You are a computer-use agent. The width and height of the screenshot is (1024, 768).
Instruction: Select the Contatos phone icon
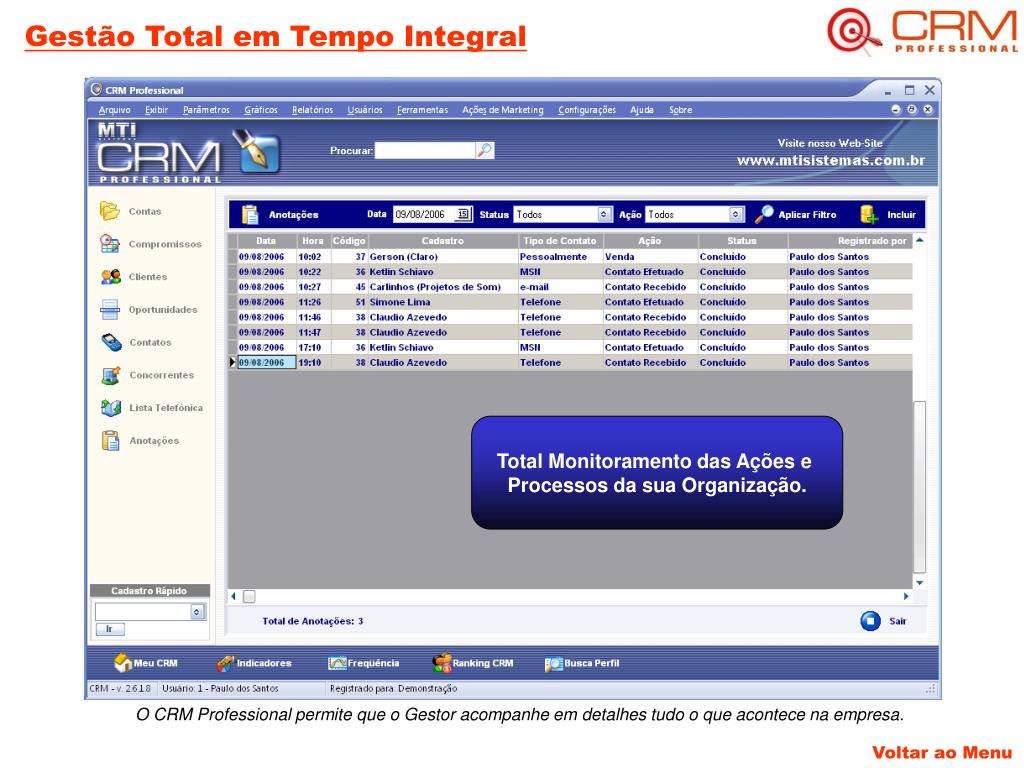click(111, 342)
